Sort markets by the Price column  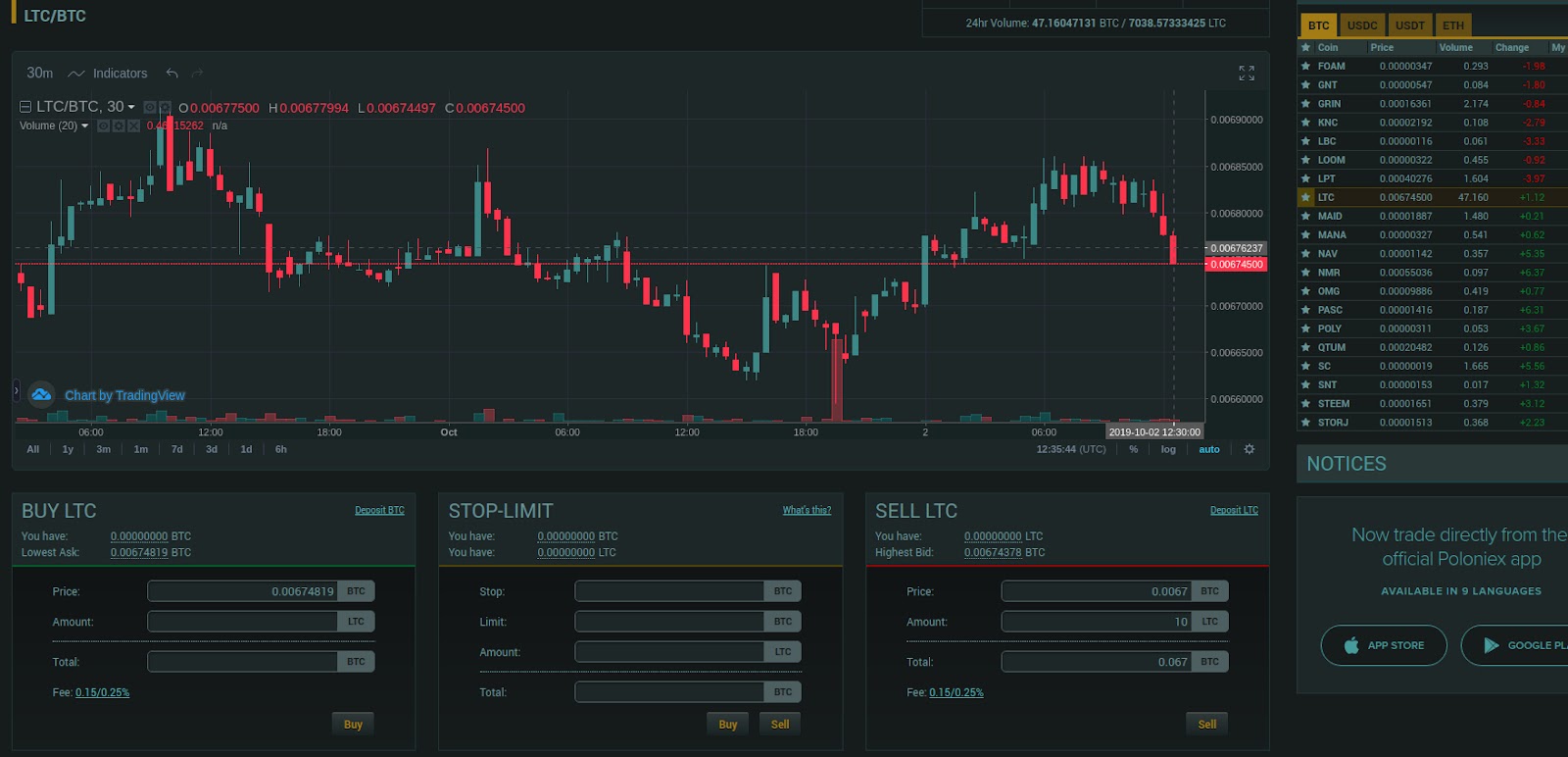click(1382, 47)
